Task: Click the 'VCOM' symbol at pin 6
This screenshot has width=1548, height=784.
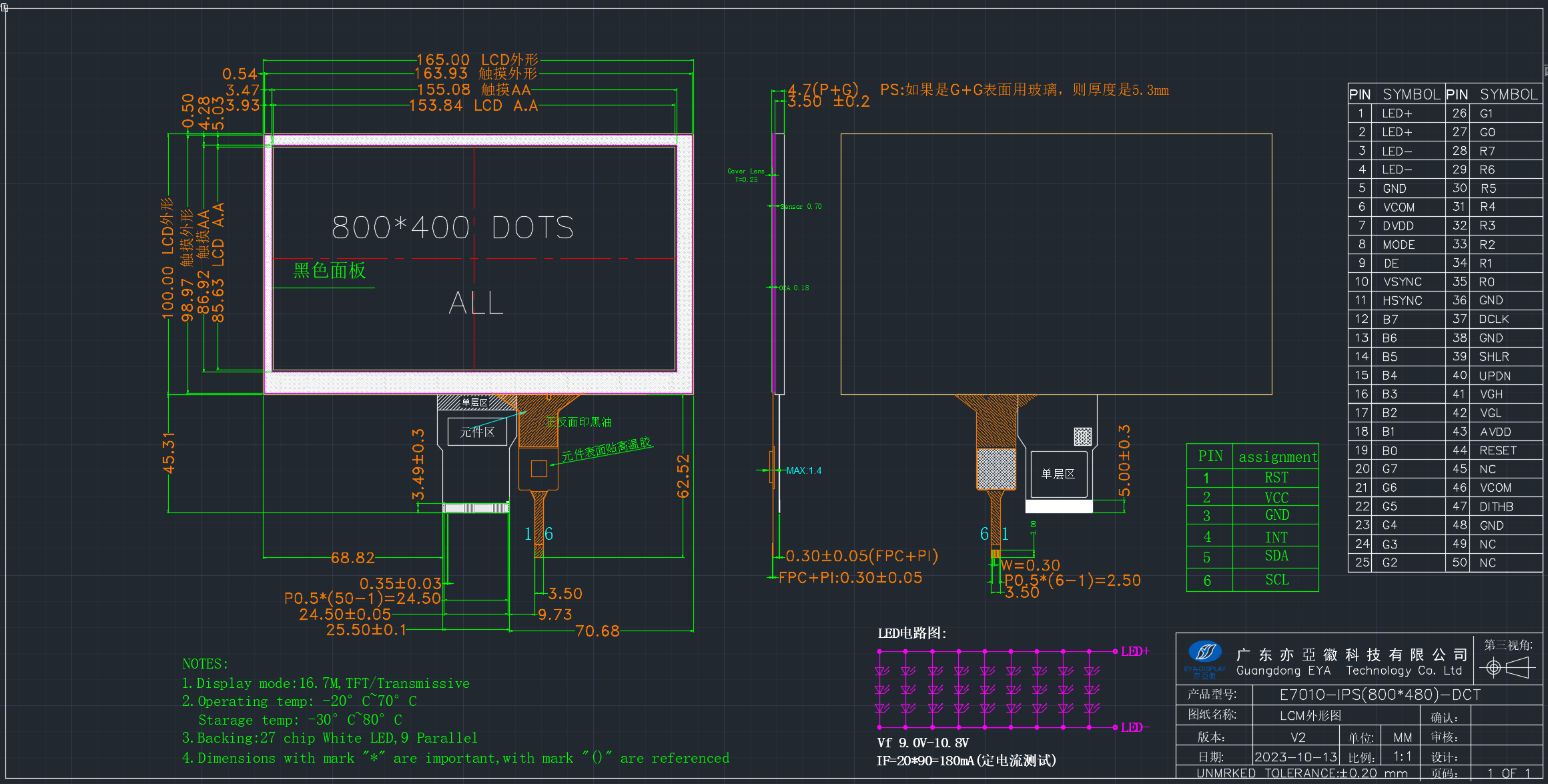Action: (1399, 208)
